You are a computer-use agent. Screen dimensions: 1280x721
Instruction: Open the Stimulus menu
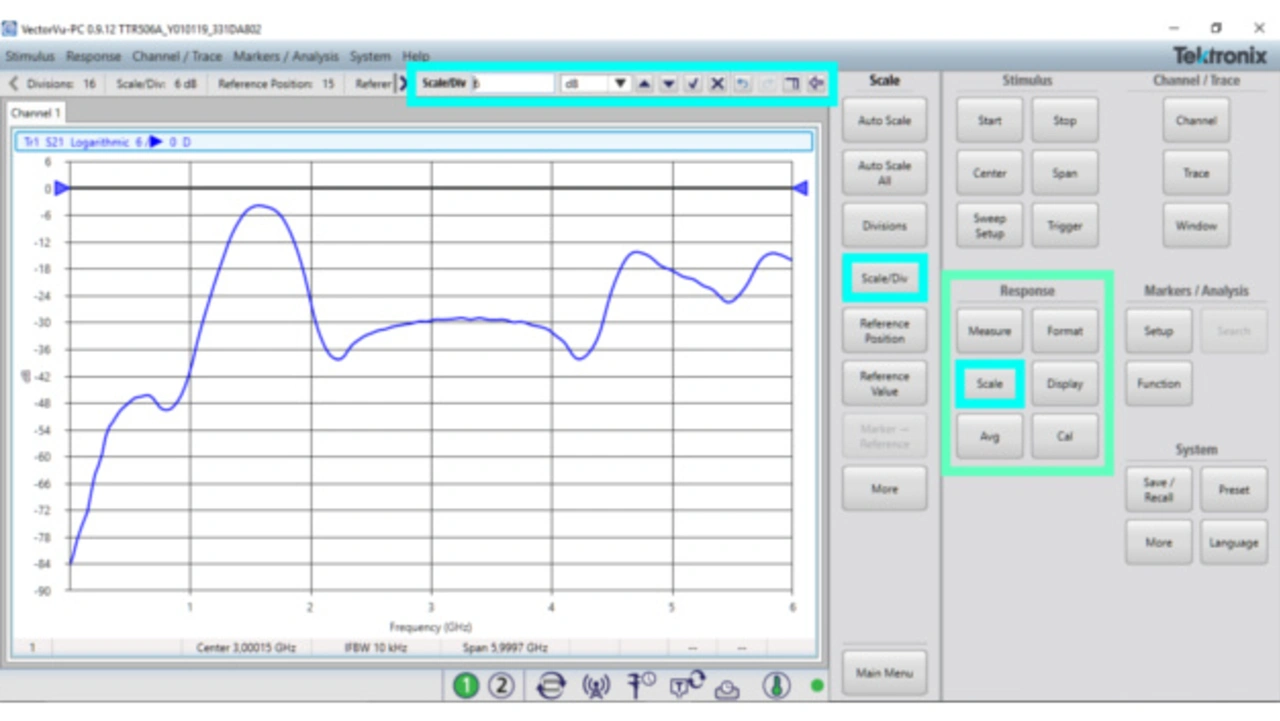pyautogui.click(x=30, y=57)
